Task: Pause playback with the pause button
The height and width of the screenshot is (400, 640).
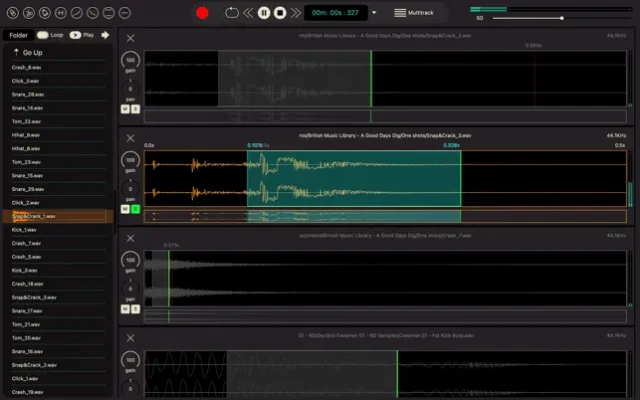Action: pyautogui.click(x=264, y=13)
